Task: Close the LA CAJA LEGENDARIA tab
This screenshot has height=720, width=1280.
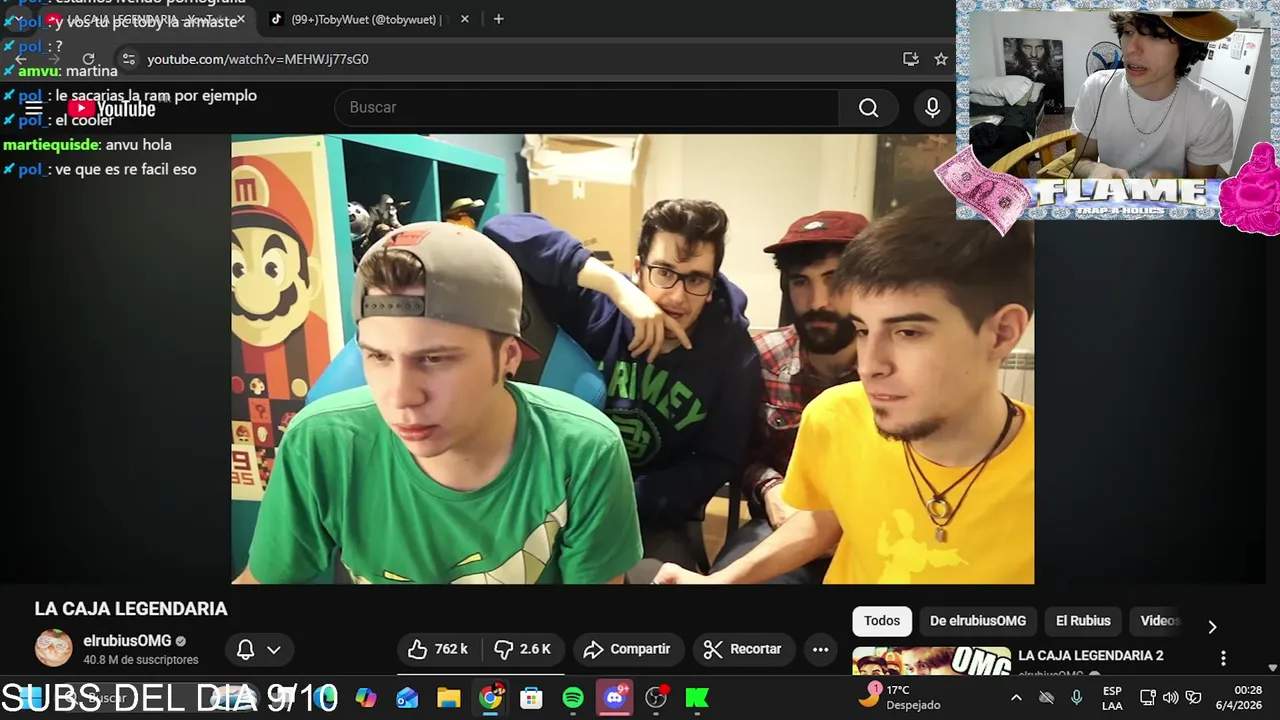Action: [x=240, y=19]
